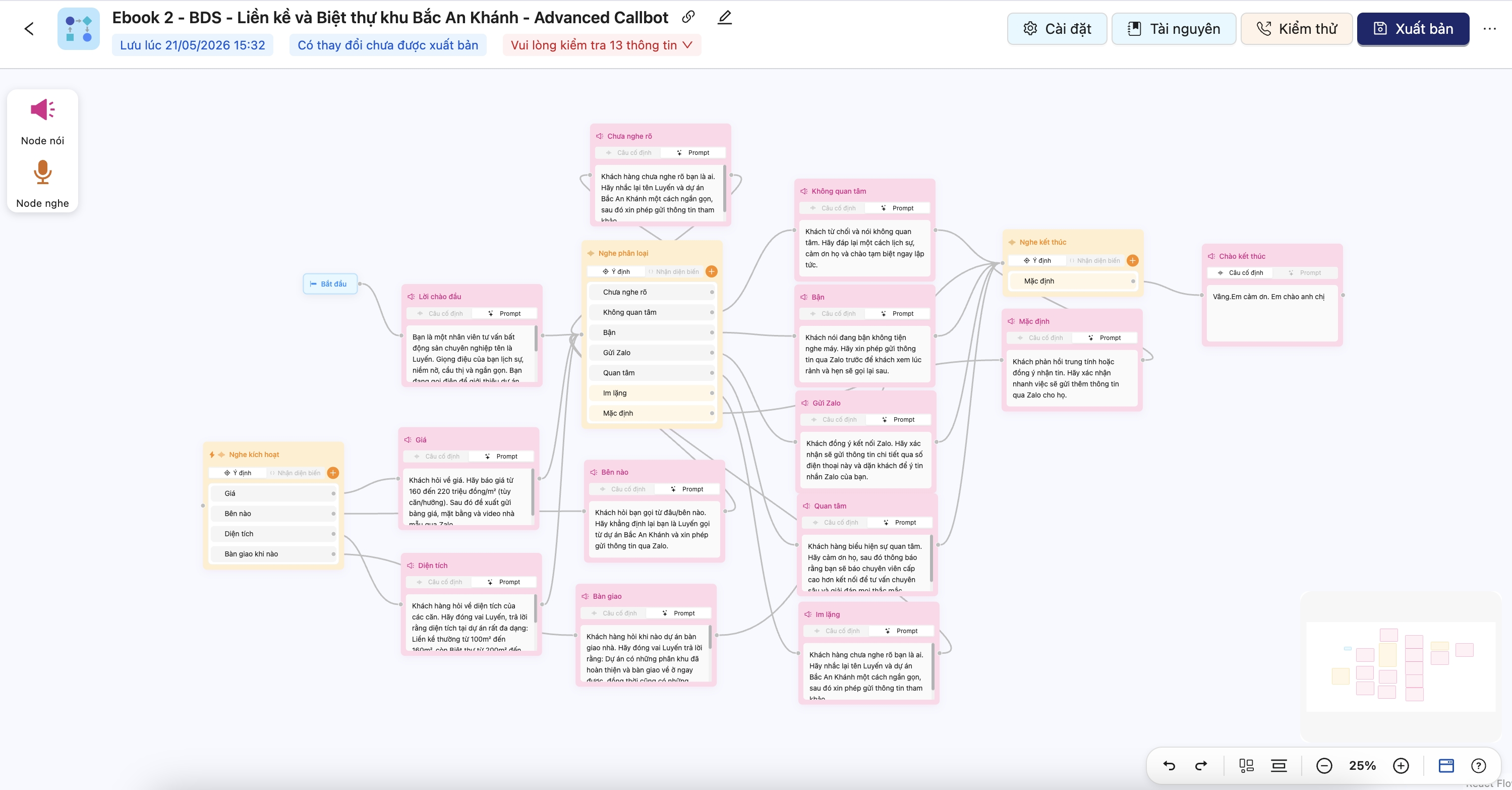Switch Giá node to Câu cố định
1512x790 pixels.
coord(437,456)
